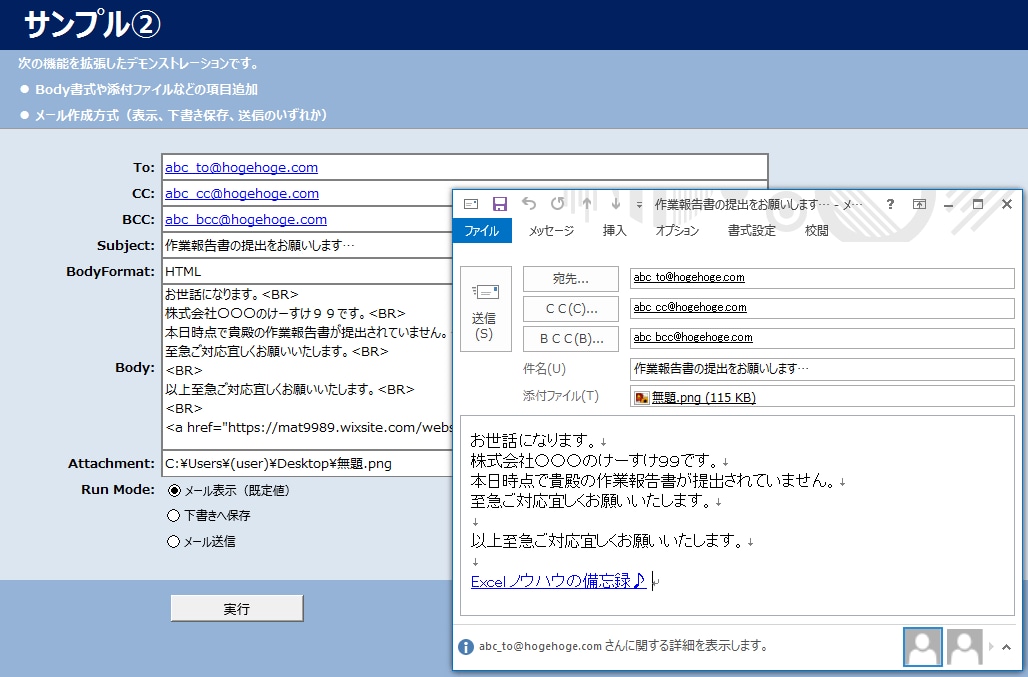The height and width of the screenshot is (677, 1028).
Task: Open the 校閲 ribbon tab
Action: 816,231
